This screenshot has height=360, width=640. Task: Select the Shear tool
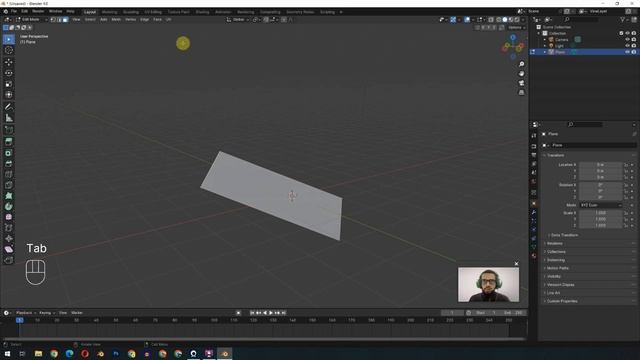click(9, 249)
